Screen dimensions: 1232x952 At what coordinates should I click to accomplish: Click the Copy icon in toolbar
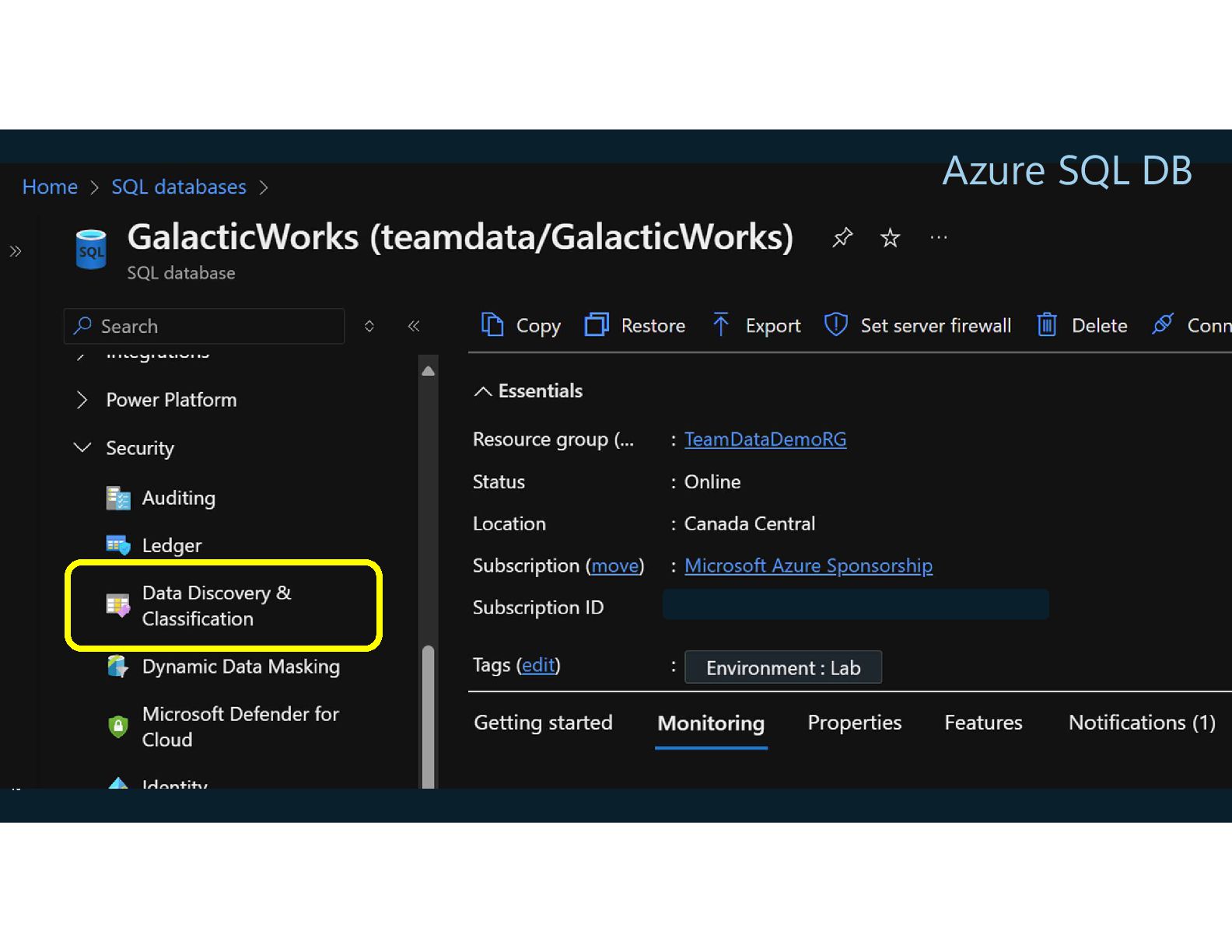492,324
